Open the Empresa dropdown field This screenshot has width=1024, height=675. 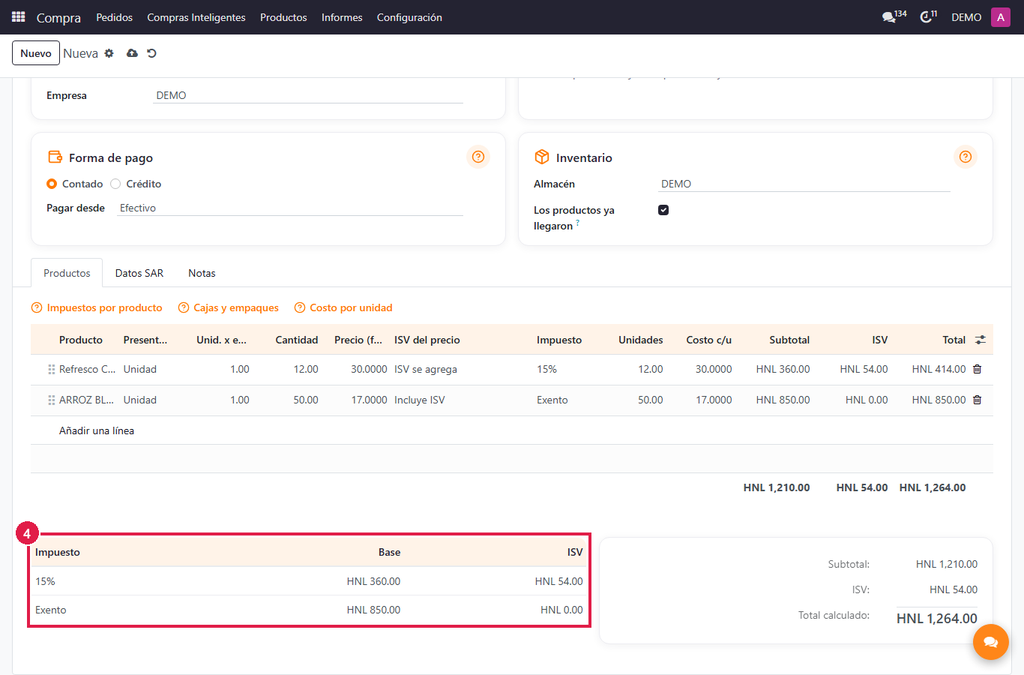(308, 95)
